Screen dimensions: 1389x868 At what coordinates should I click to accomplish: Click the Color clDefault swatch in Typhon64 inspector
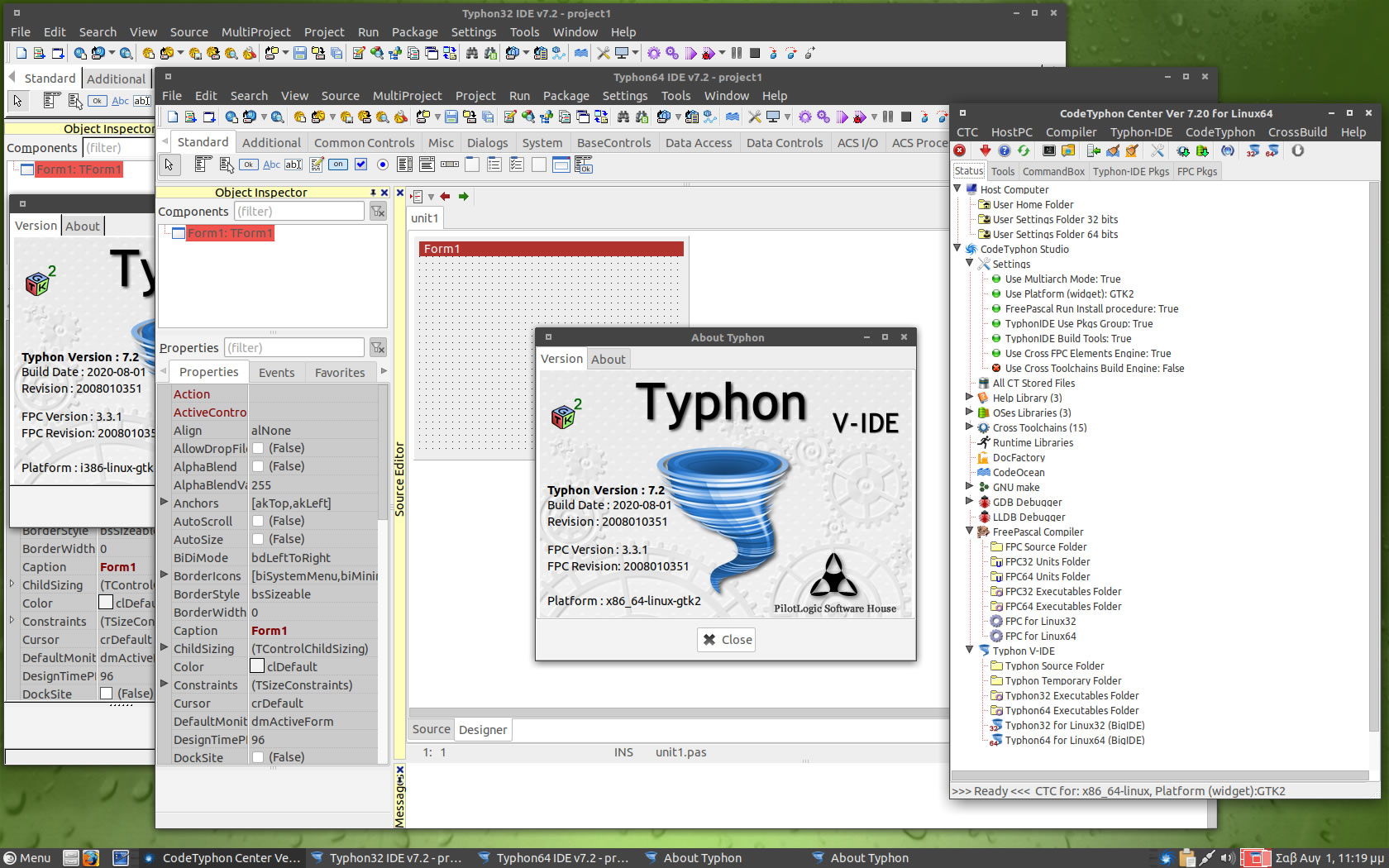(257, 666)
